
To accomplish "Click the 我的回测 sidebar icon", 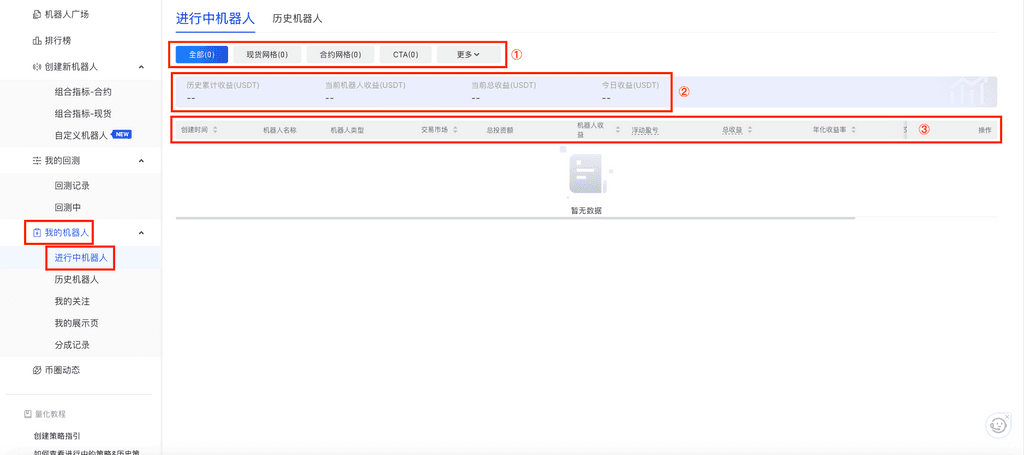I will [x=37, y=161].
